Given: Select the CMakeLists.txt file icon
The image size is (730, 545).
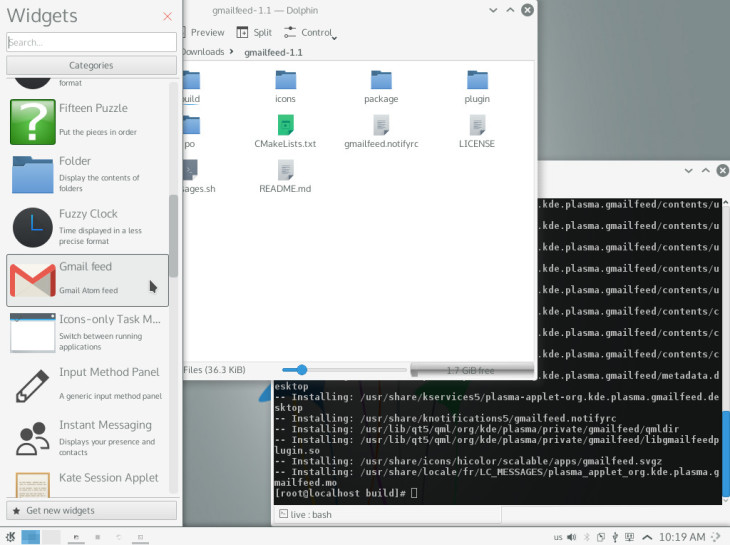Looking at the screenshot, I should 285,125.
